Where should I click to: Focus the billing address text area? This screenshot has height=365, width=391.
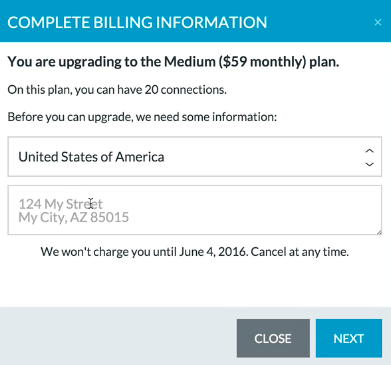click(195, 210)
